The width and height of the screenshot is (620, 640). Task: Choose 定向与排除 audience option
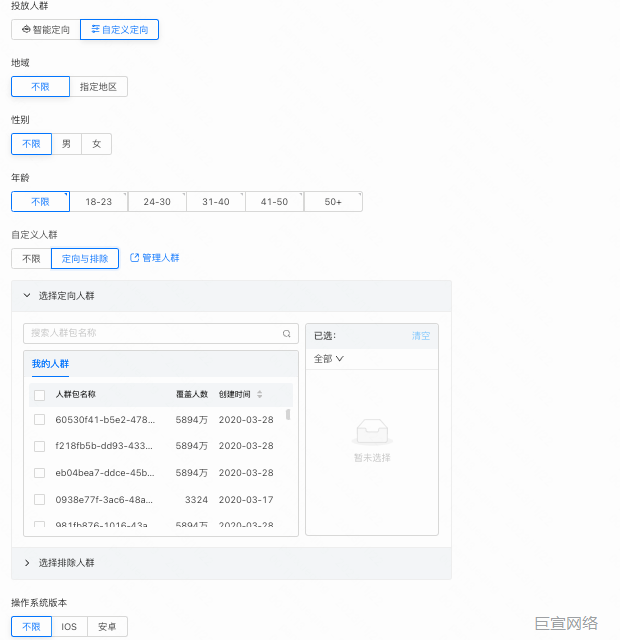click(x=85, y=258)
